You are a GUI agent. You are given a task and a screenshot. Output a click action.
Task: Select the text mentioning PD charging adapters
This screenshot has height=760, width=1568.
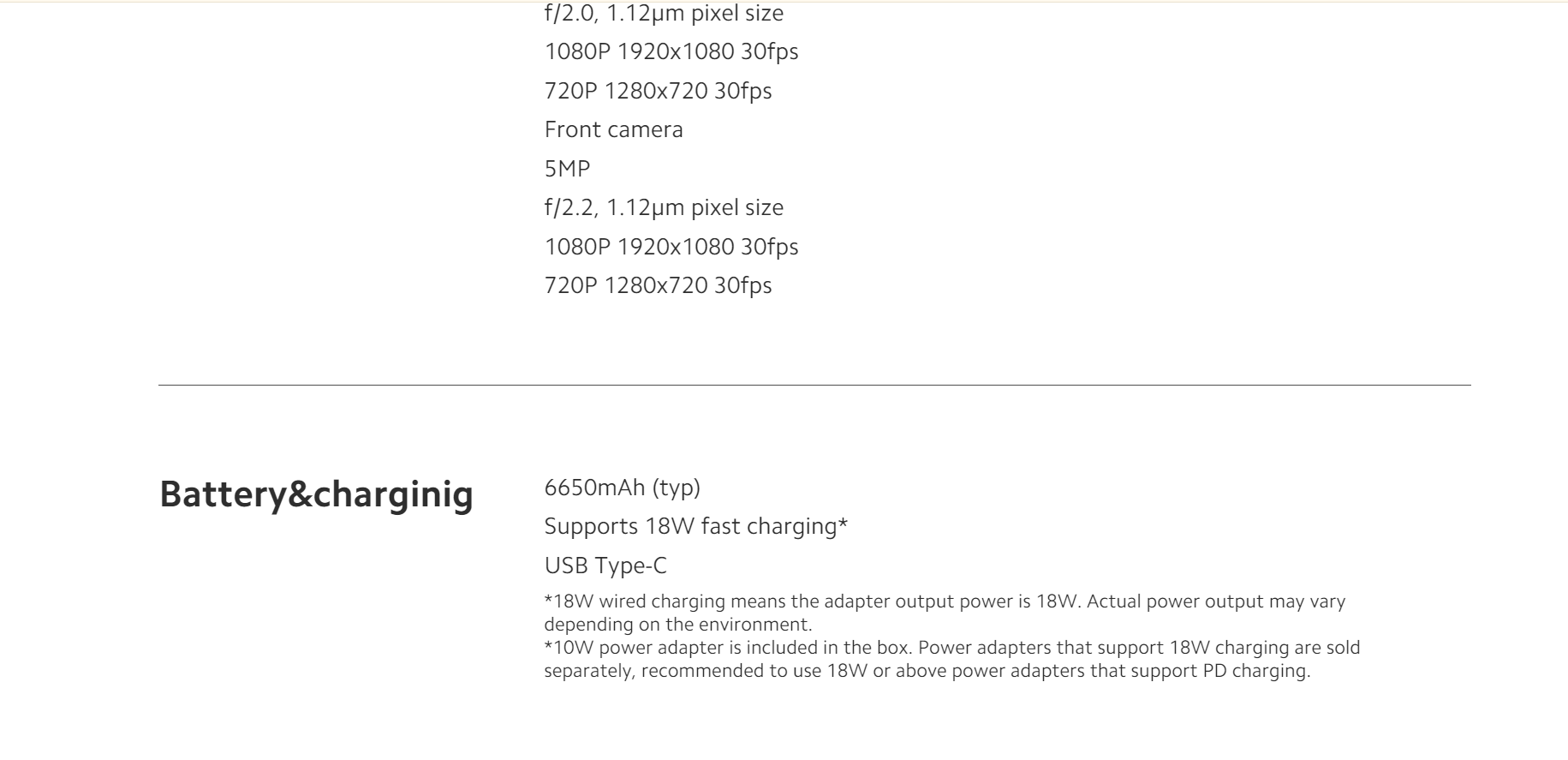[927, 671]
